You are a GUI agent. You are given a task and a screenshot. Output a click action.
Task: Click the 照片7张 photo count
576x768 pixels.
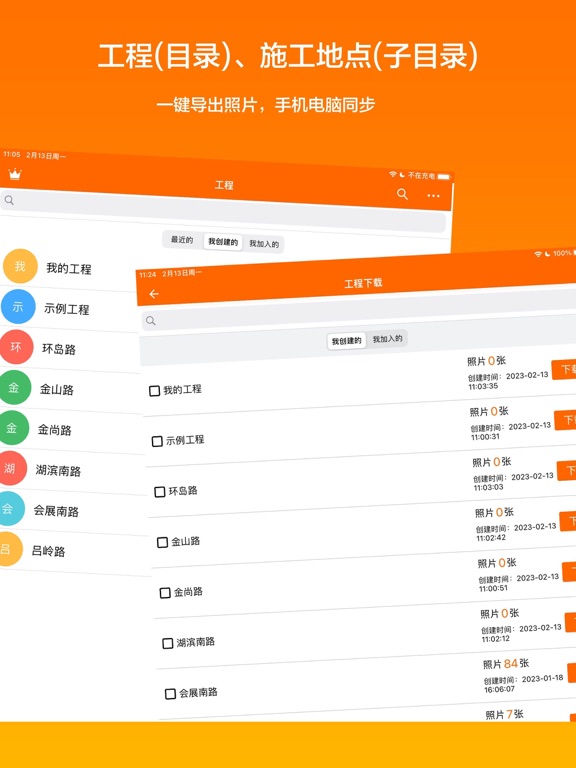coord(504,715)
